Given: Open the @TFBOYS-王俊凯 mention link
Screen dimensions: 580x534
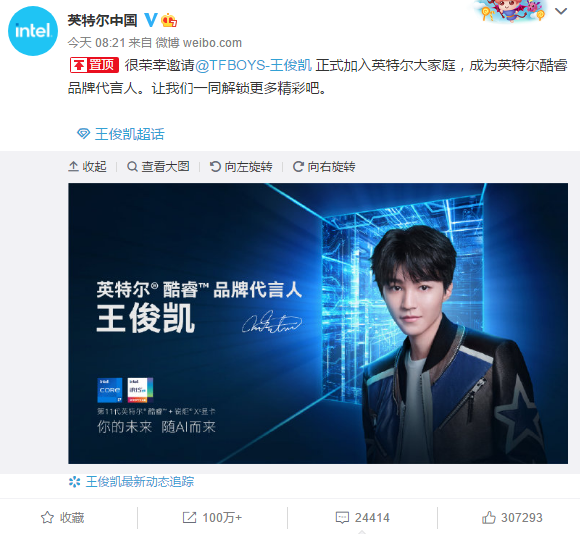Looking at the screenshot, I should click(x=253, y=65).
